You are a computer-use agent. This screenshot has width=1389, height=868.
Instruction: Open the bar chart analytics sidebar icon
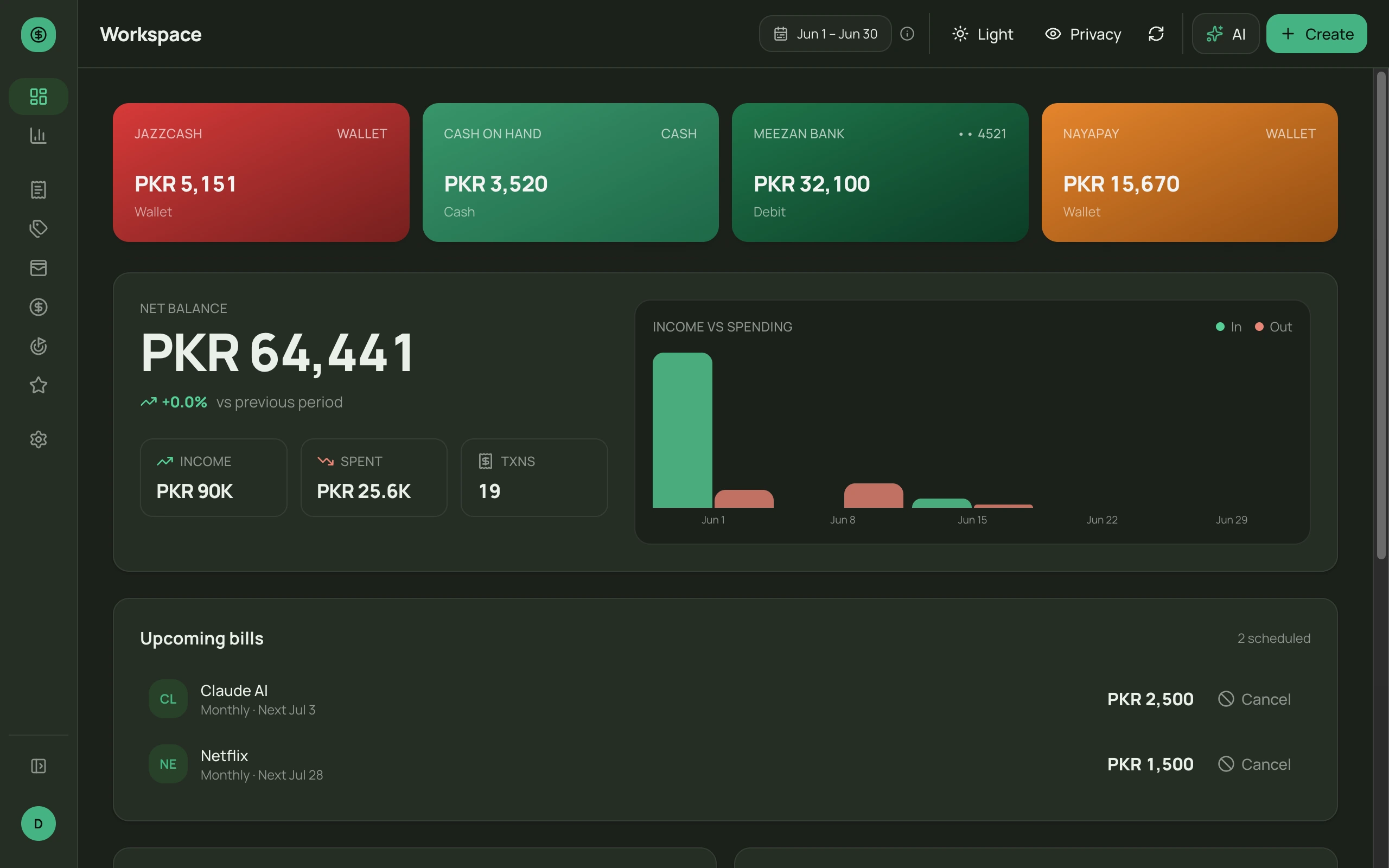[39, 136]
